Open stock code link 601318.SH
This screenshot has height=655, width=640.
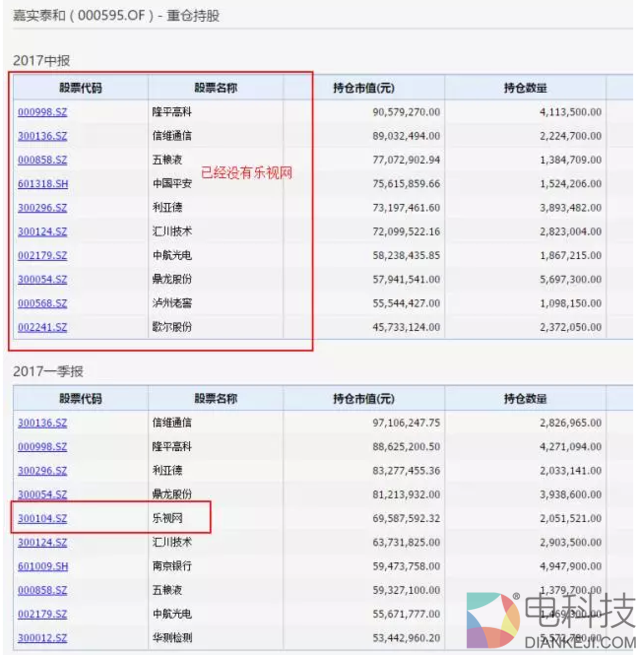(43, 184)
